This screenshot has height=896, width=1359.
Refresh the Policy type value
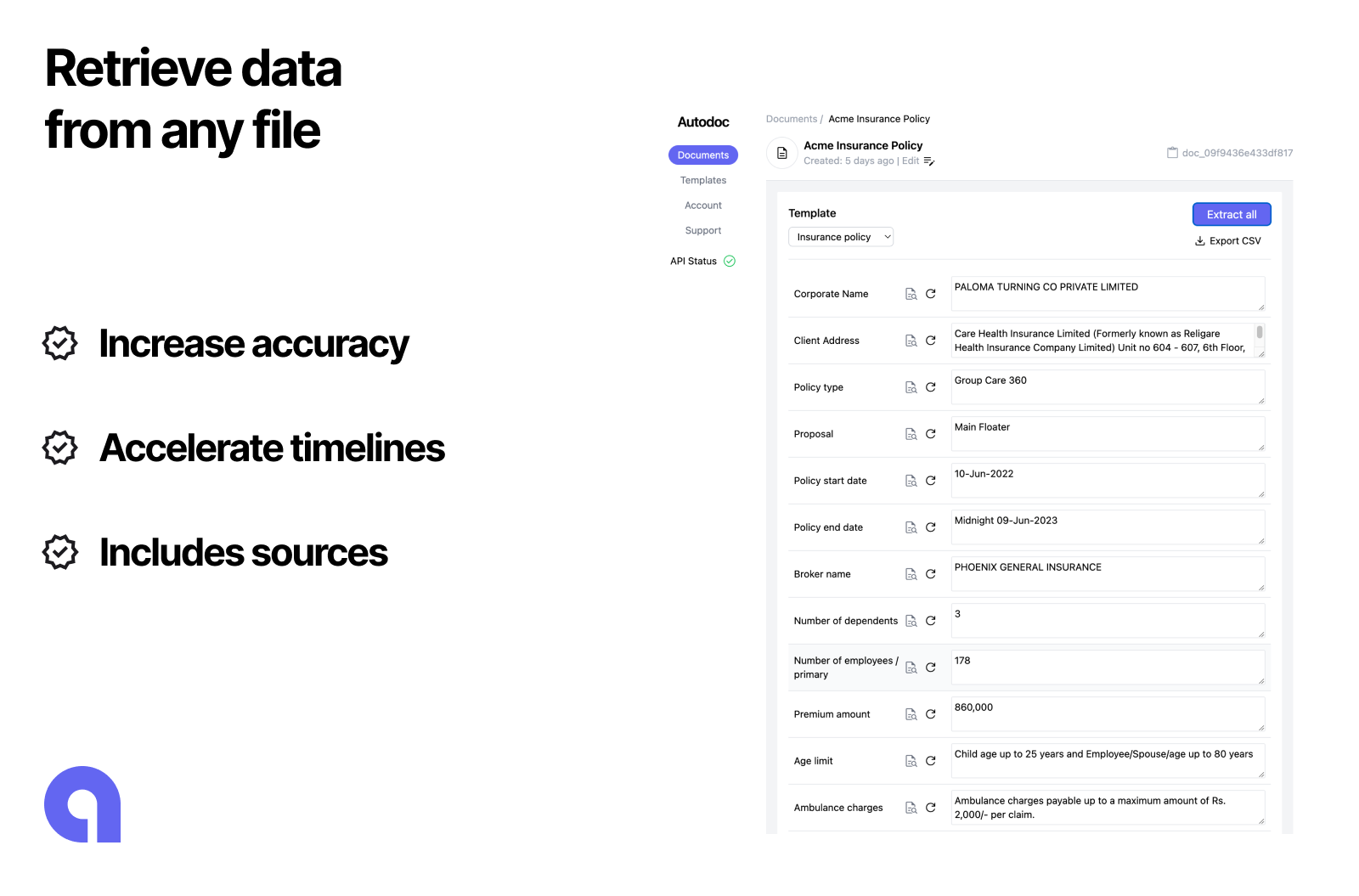pyautogui.click(x=931, y=387)
